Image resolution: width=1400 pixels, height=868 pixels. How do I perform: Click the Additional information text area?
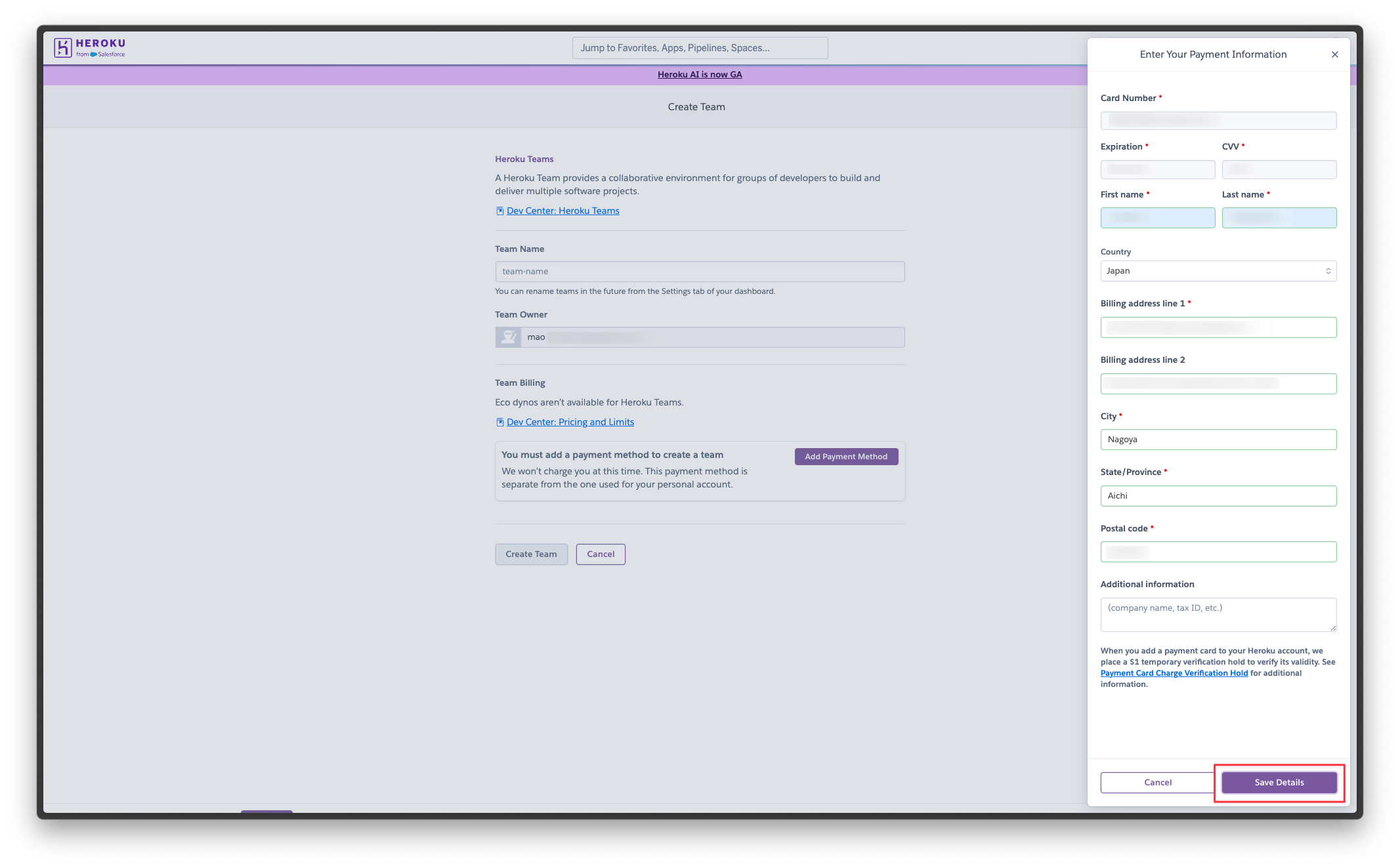point(1218,614)
